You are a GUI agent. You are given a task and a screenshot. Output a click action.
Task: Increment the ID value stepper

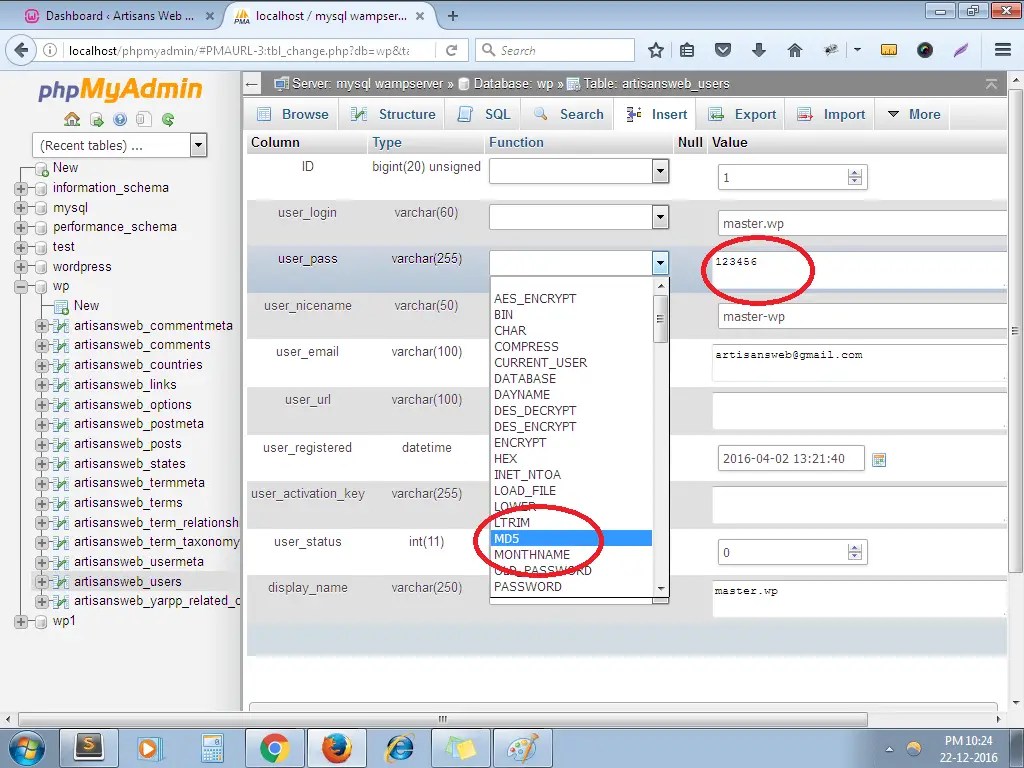(x=854, y=172)
